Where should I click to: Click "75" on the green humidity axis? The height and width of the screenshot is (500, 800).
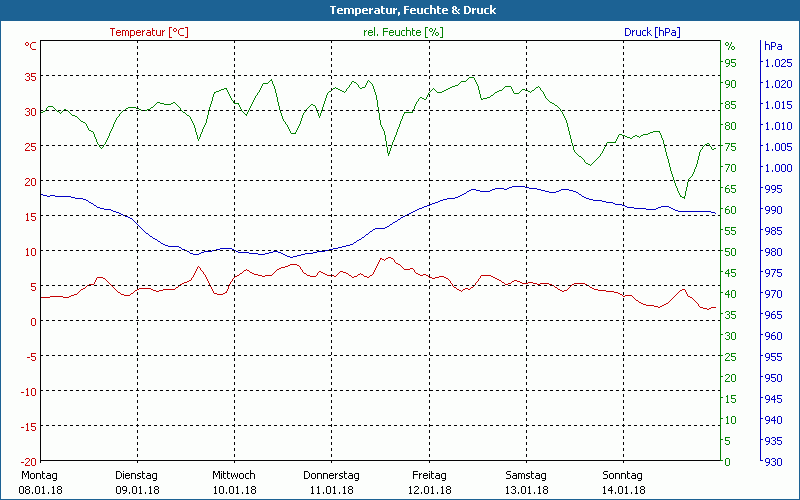731,147
